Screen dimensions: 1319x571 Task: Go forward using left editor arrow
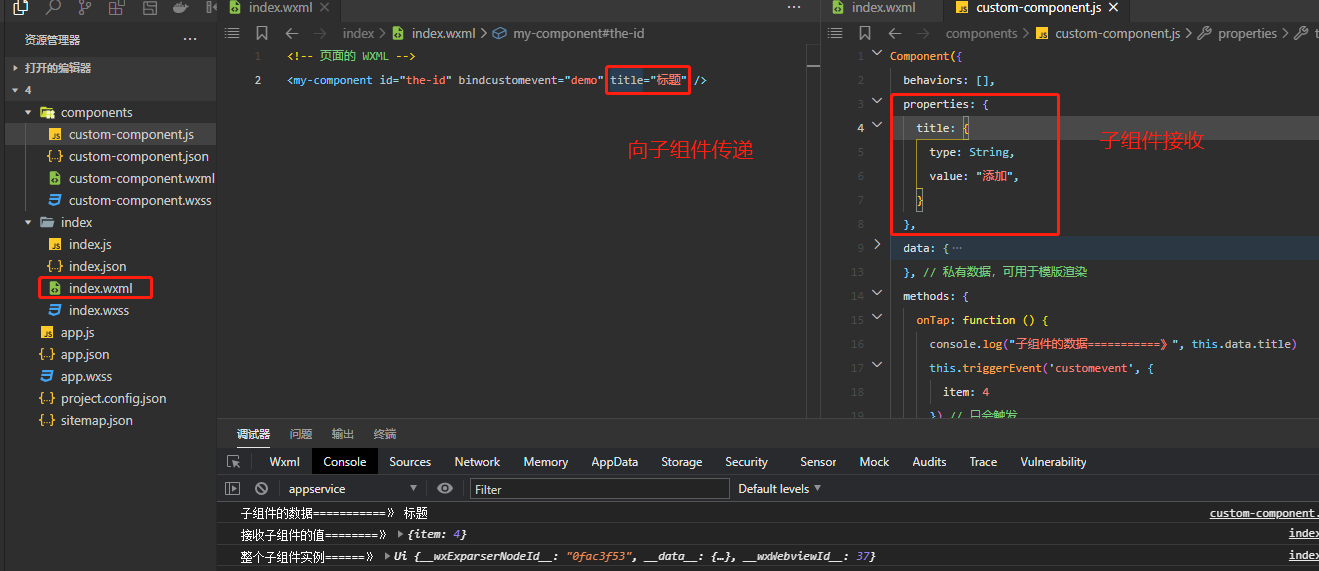tap(321, 33)
